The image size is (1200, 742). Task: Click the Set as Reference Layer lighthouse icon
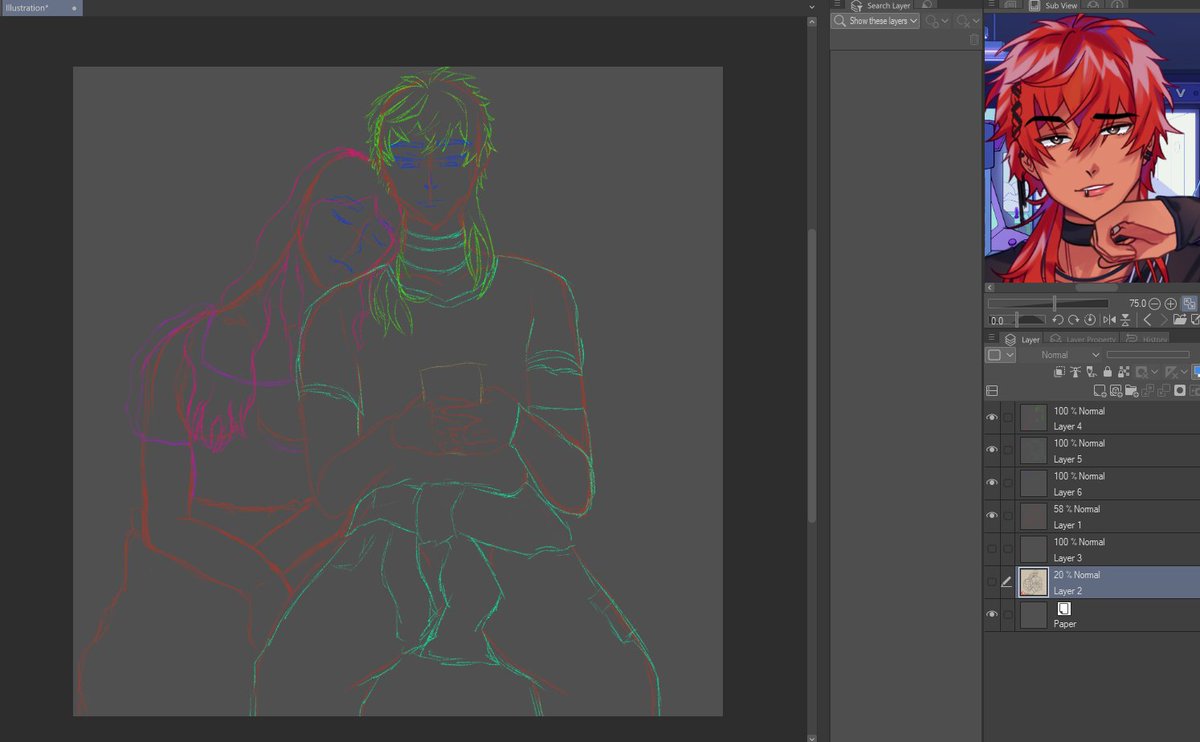pyautogui.click(x=1076, y=372)
